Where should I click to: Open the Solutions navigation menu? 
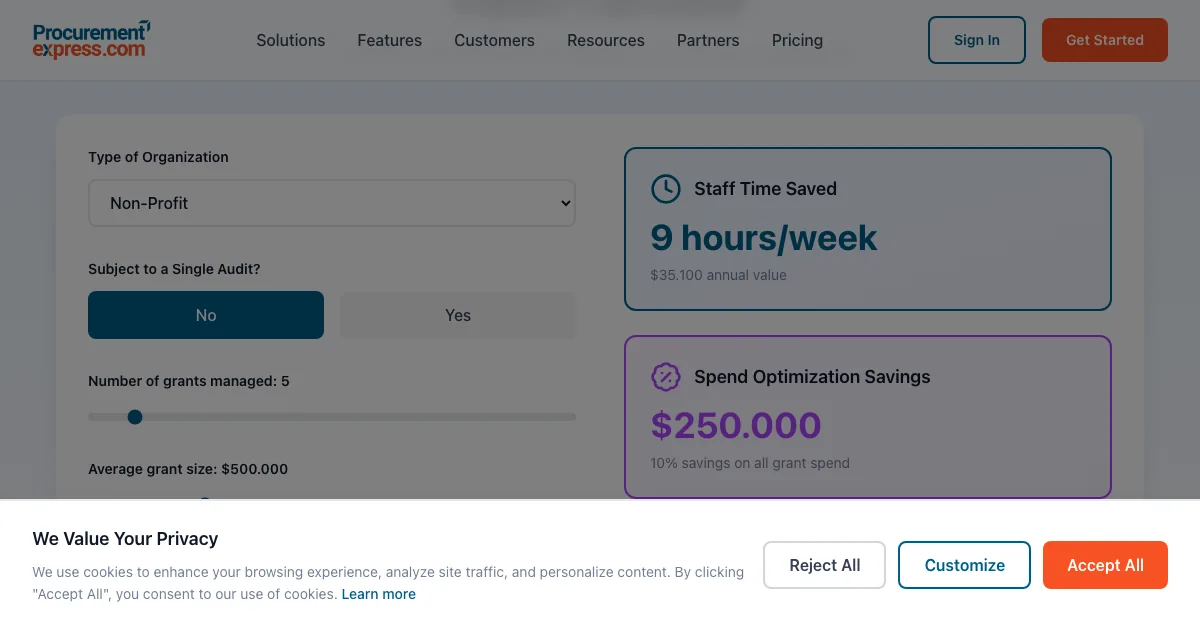pyautogui.click(x=290, y=40)
